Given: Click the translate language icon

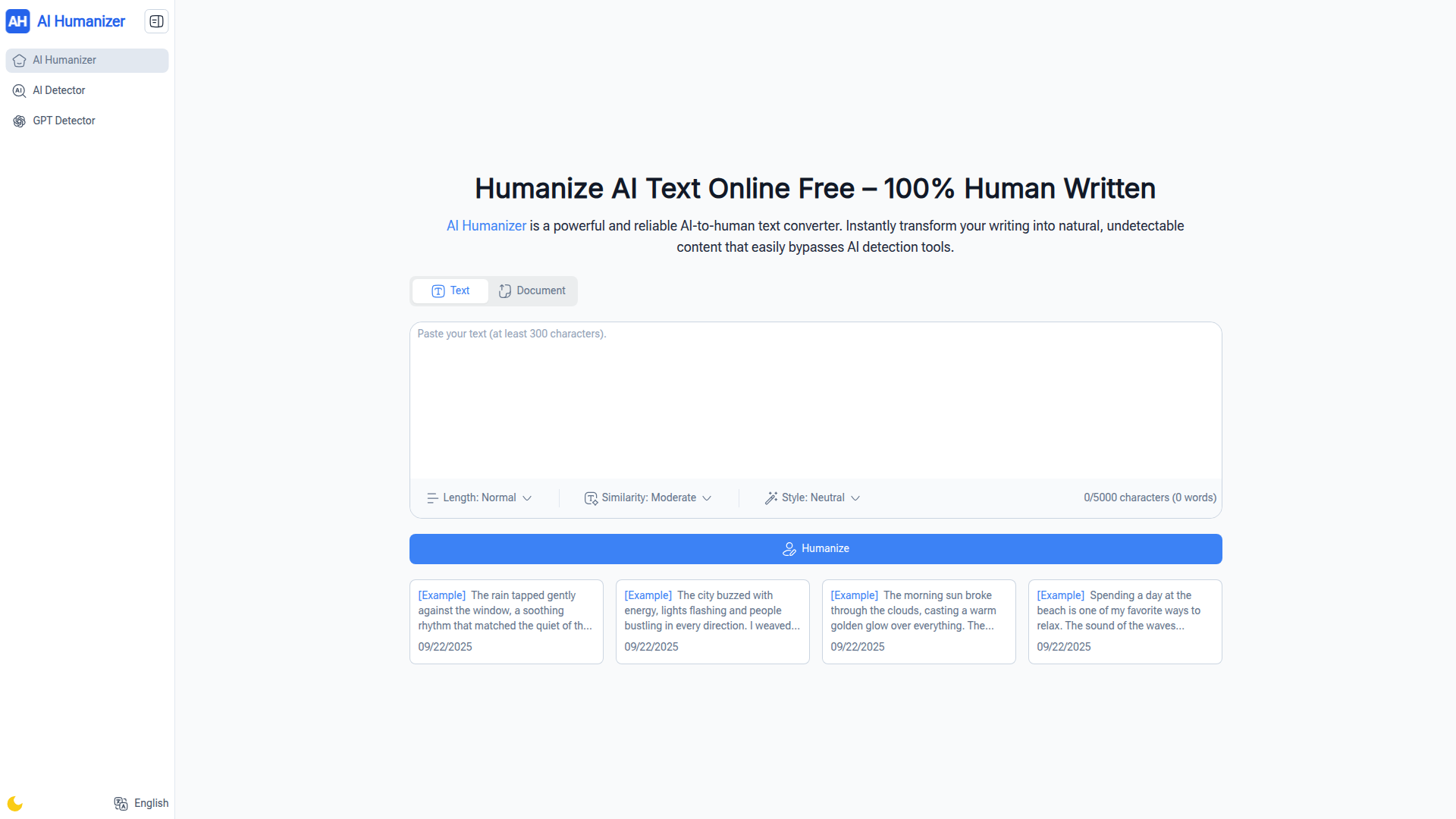Looking at the screenshot, I should click(121, 804).
